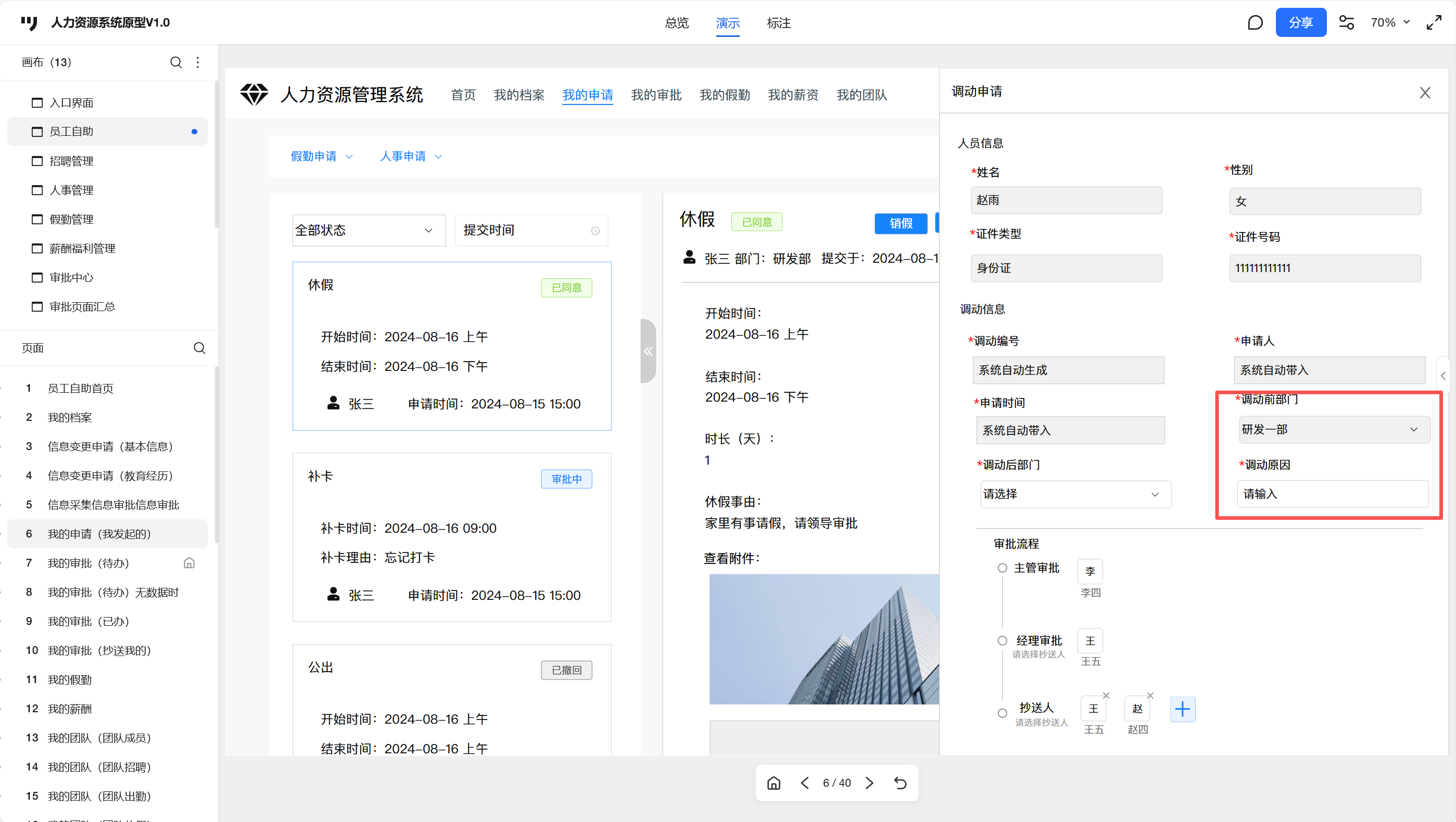
Task: Go to home page in bottom navigation
Action: click(774, 783)
